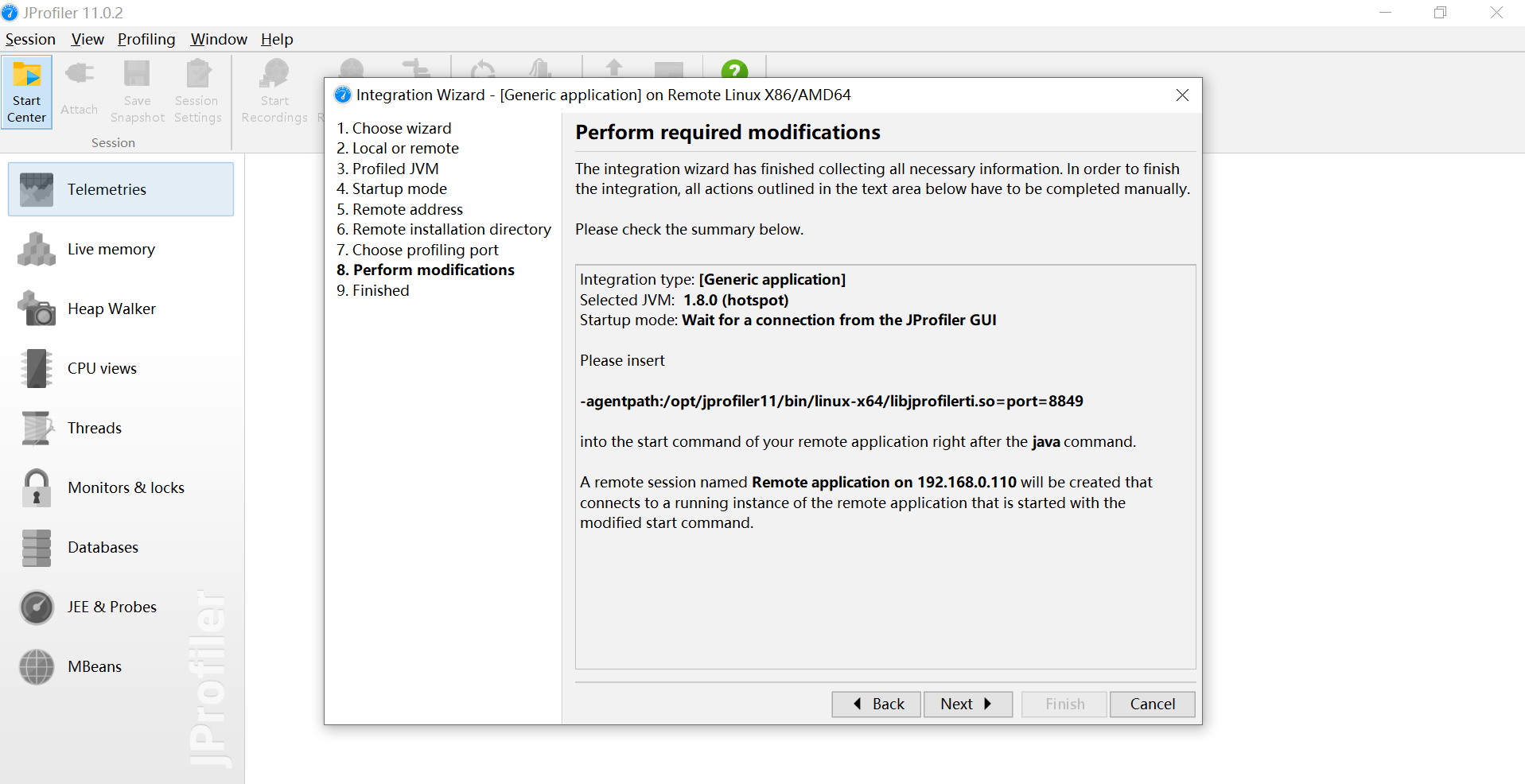Open the Monitors & locks section
Viewport: 1525px width, 784px height.
point(121,487)
